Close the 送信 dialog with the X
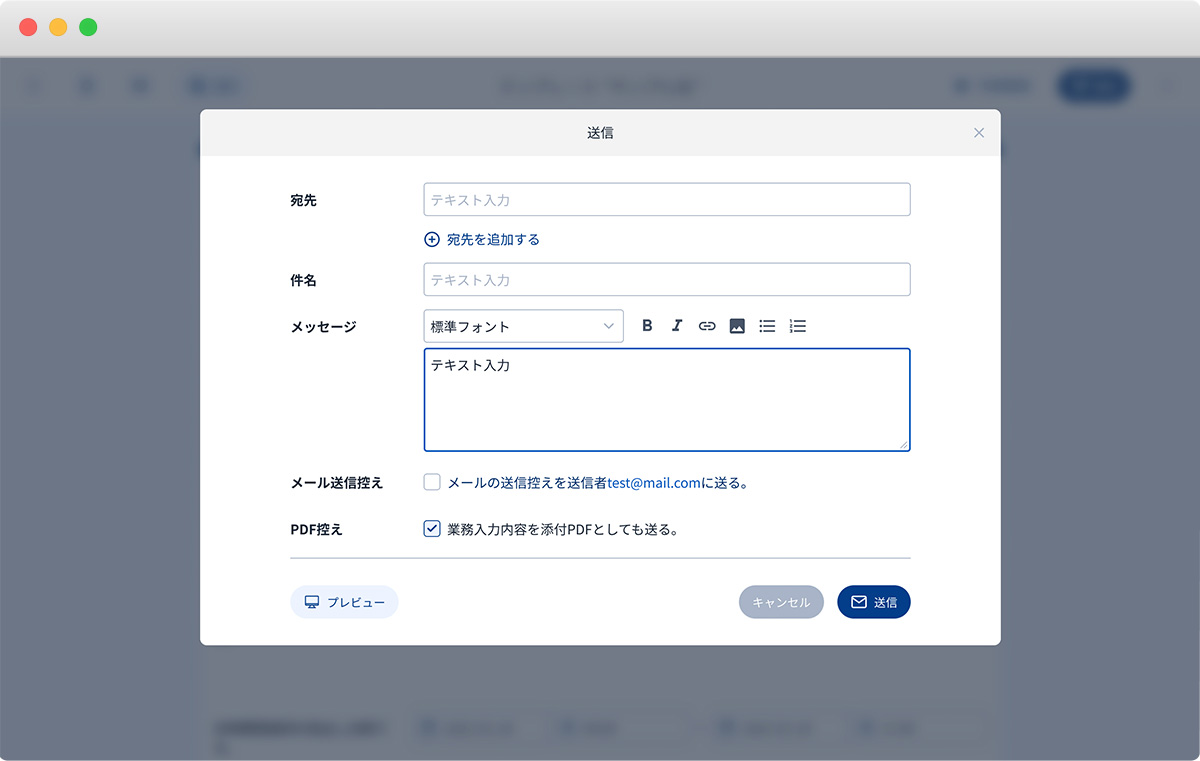Viewport: 1200px width, 761px height. coord(979,133)
